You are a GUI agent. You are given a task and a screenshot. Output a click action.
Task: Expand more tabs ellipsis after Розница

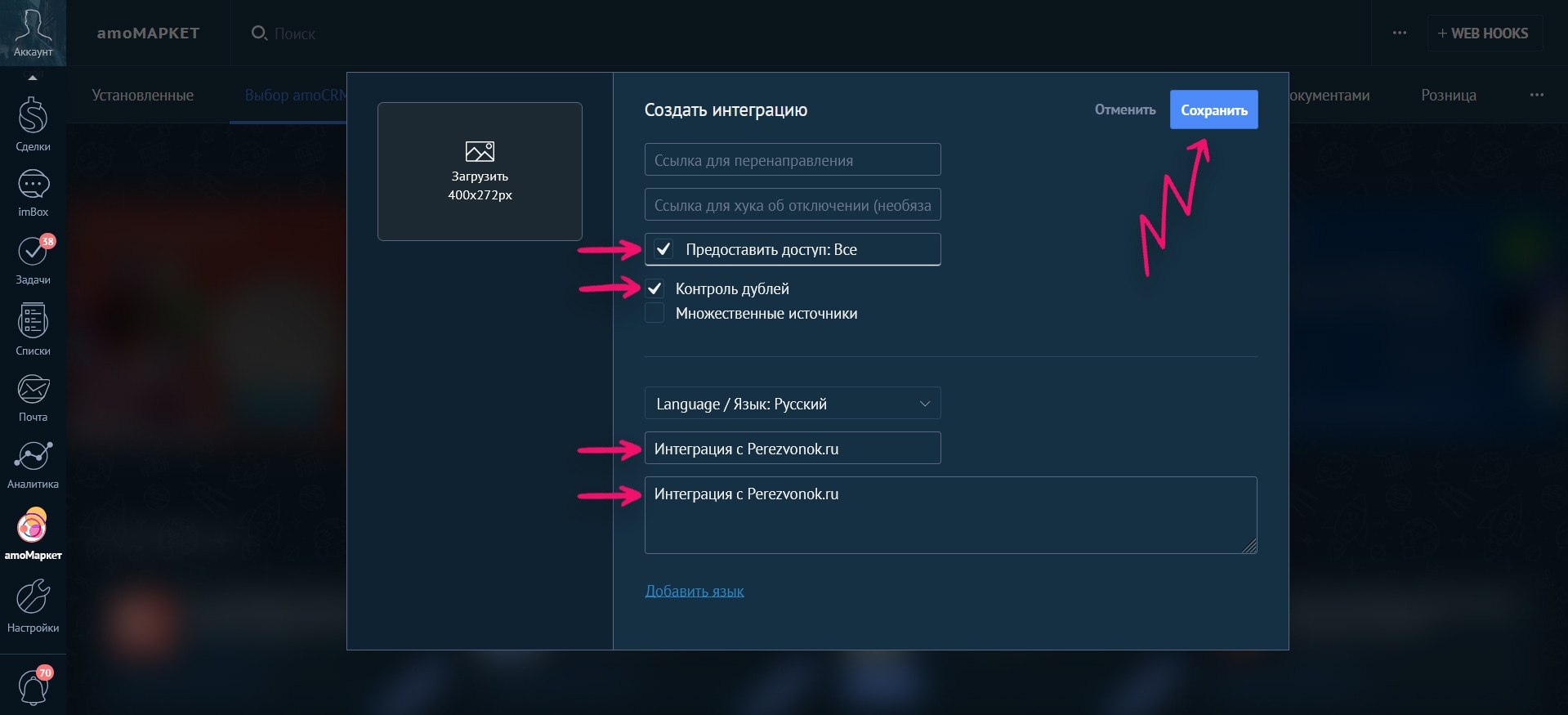pyautogui.click(x=1536, y=95)
